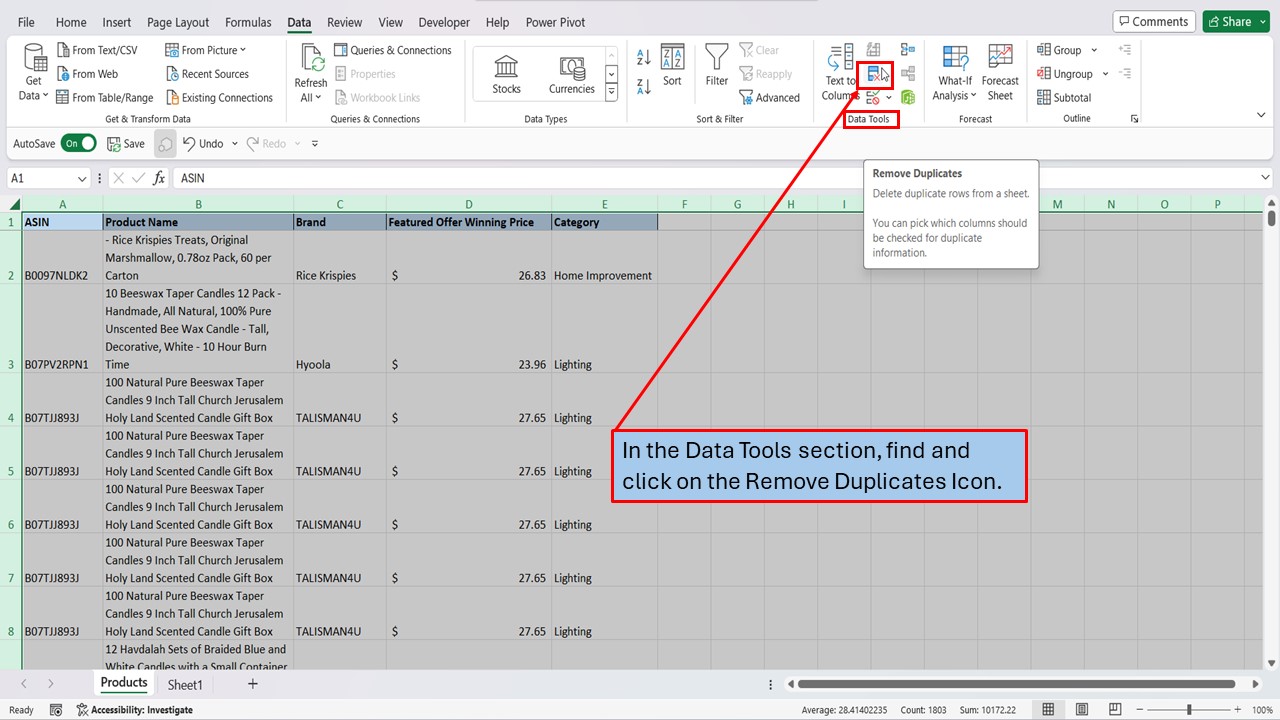Switch to the Sheet1 tab

coord(185,684)
